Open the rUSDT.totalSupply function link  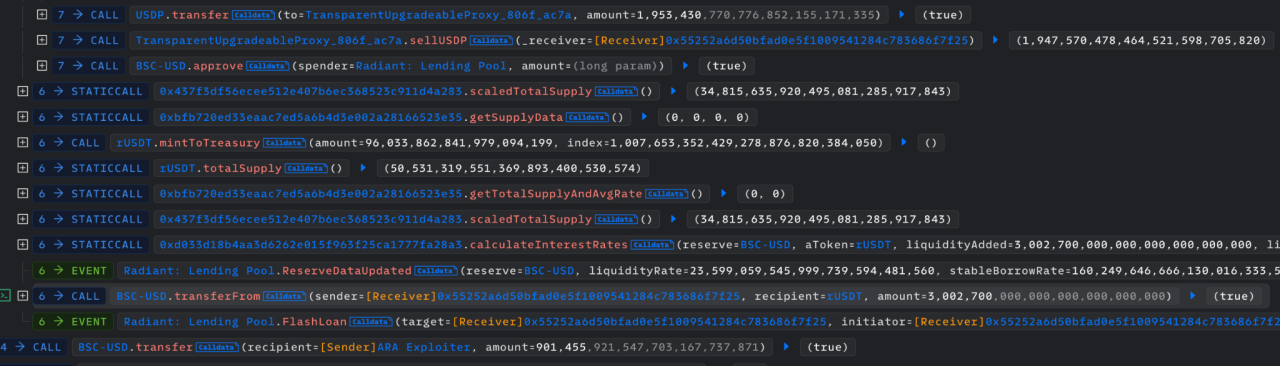coord(221,168)
